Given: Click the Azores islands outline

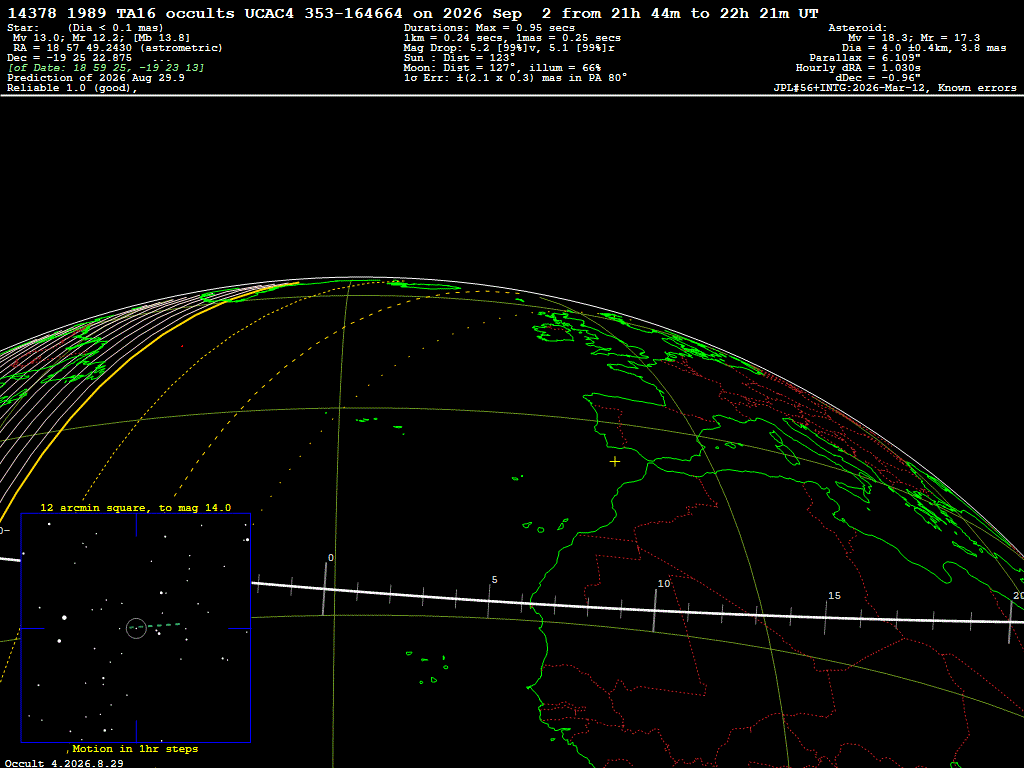Looking at the screenshot, I should coord(379,423).
